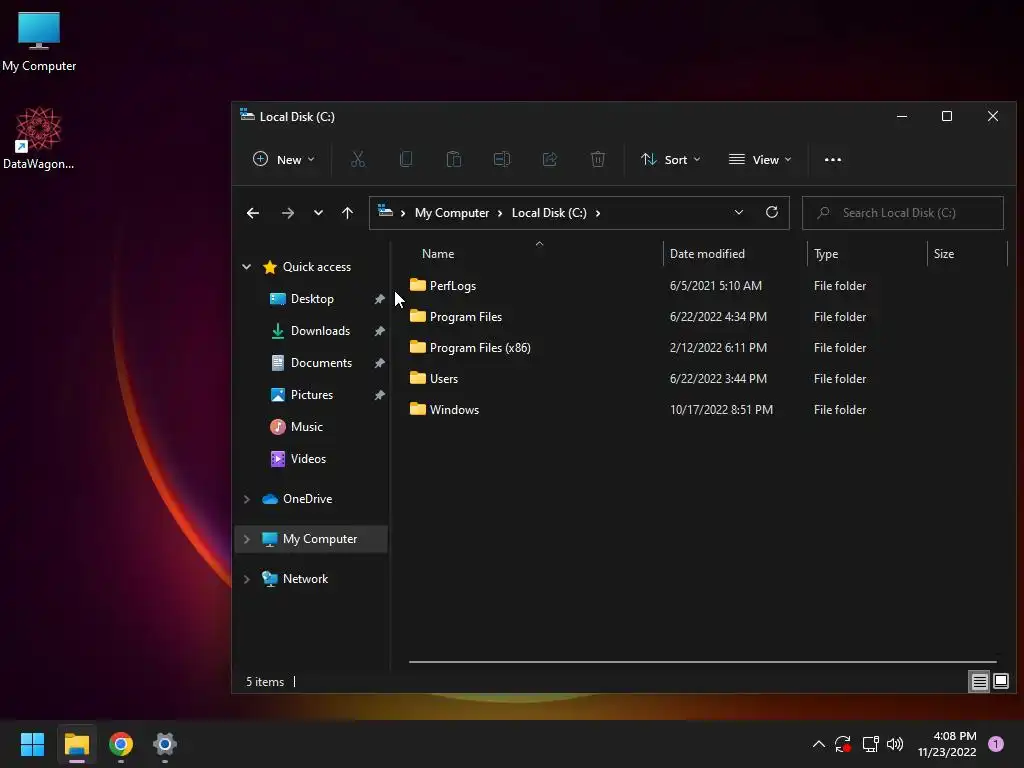The width and height of the screenshot is (1024, 768).
Task: Click the Search Local Disk (C:) field
Action: tap(903, 213)
